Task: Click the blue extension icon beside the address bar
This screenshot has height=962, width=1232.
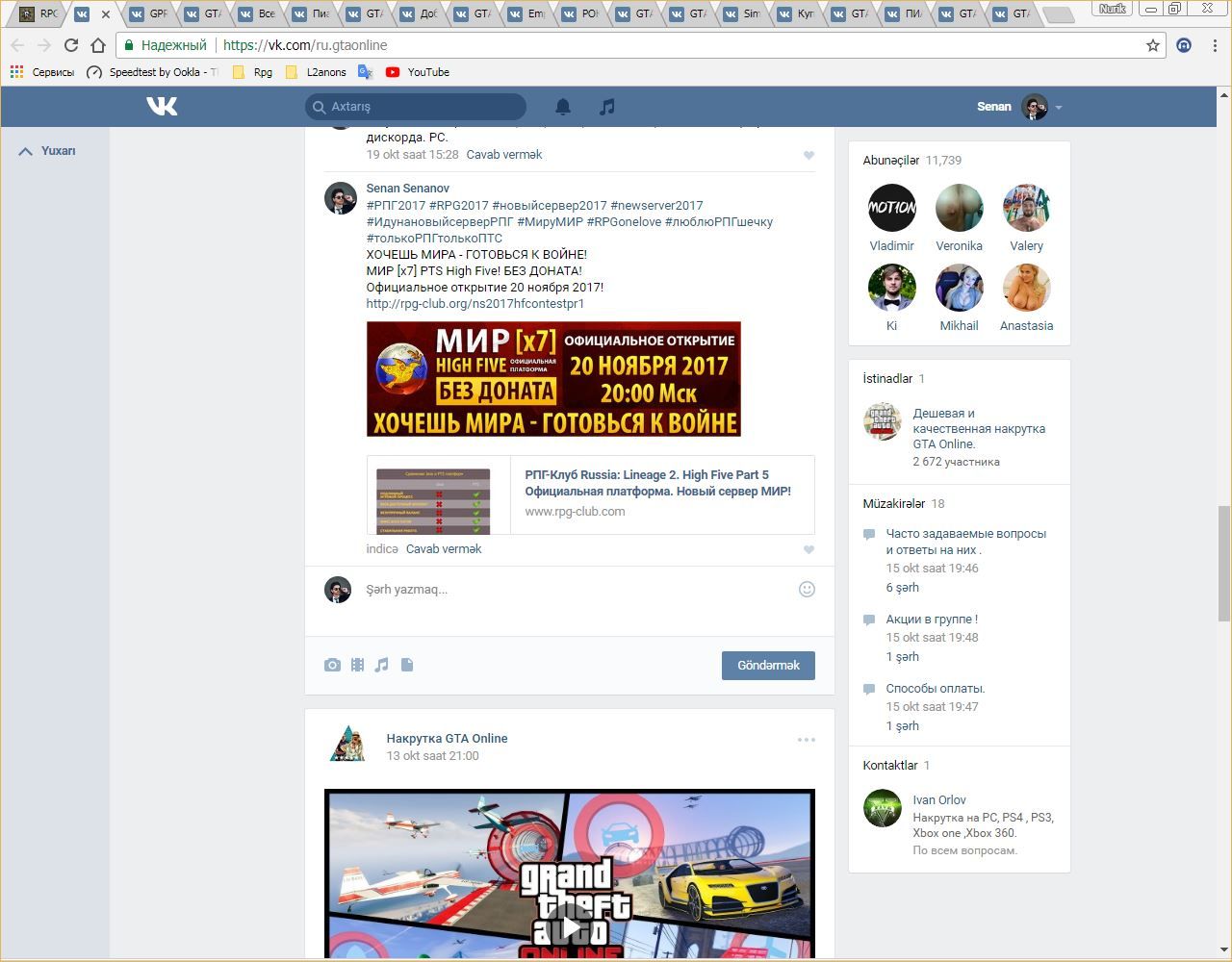Action: click(x=1184, y=45)
